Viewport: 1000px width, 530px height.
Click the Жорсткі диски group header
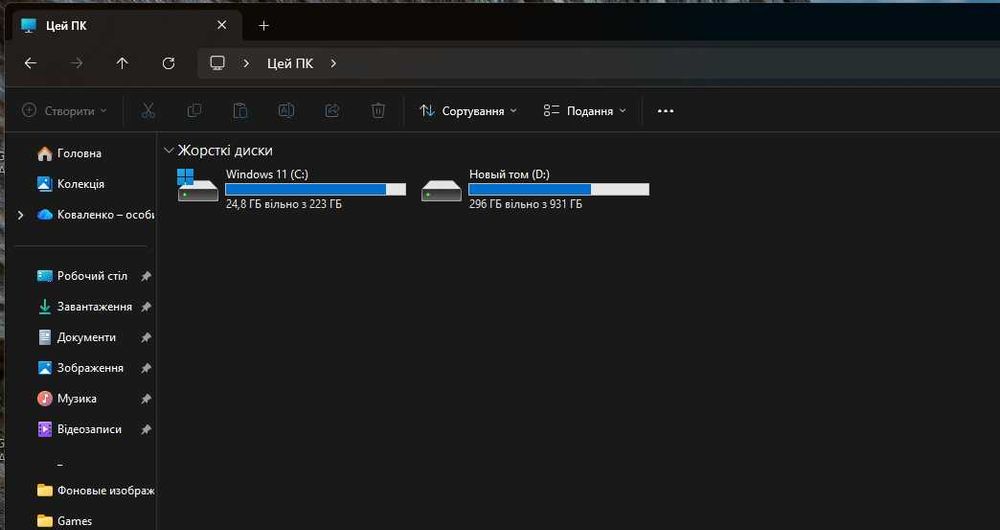point(225,151)
